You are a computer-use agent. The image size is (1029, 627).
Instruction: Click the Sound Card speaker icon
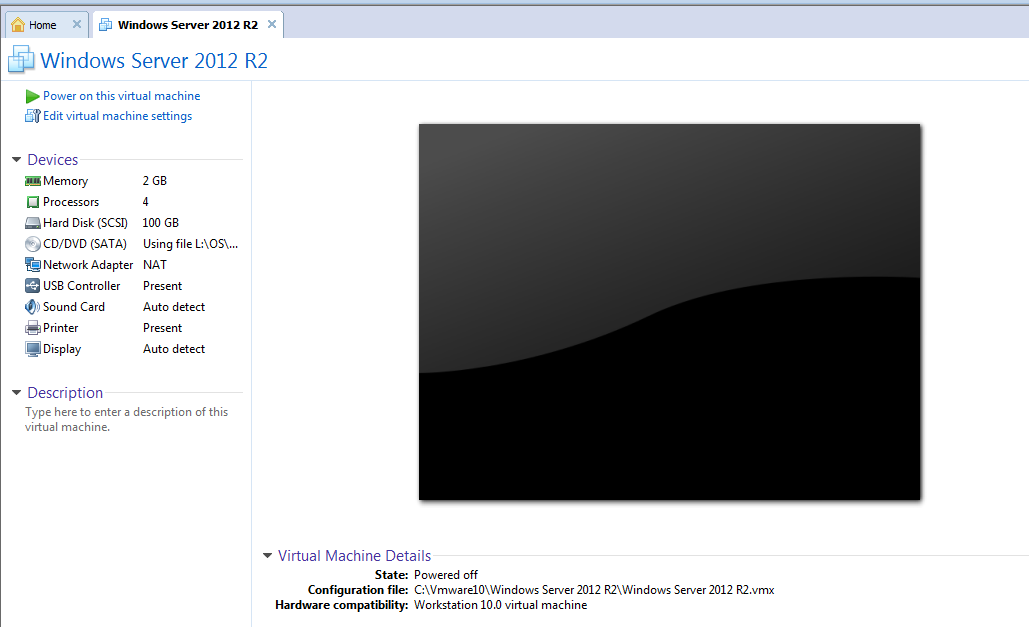point(32,307)
